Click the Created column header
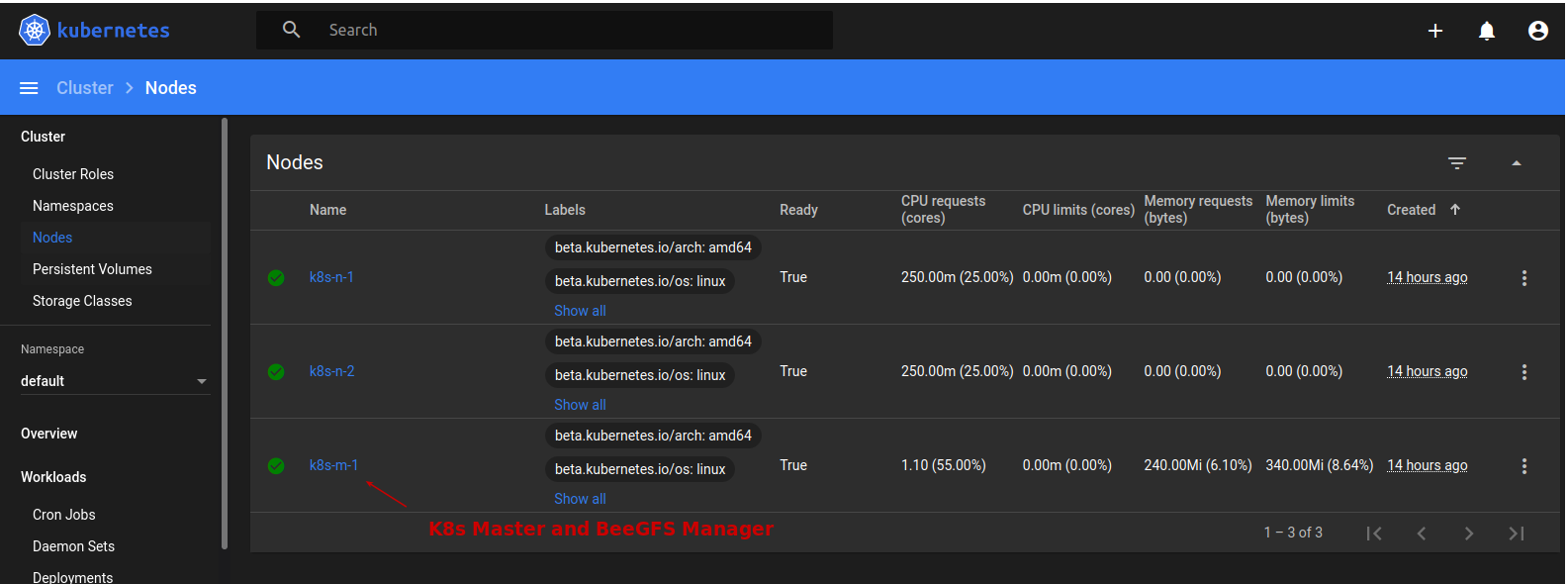The width and height of the screenshot is (1568, 584). pos(1411,210)
